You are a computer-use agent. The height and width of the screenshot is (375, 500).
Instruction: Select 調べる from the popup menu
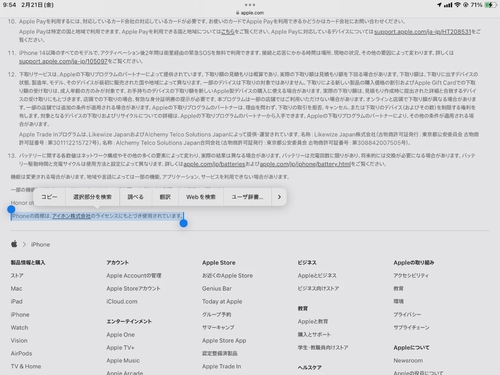pos(136,197)
